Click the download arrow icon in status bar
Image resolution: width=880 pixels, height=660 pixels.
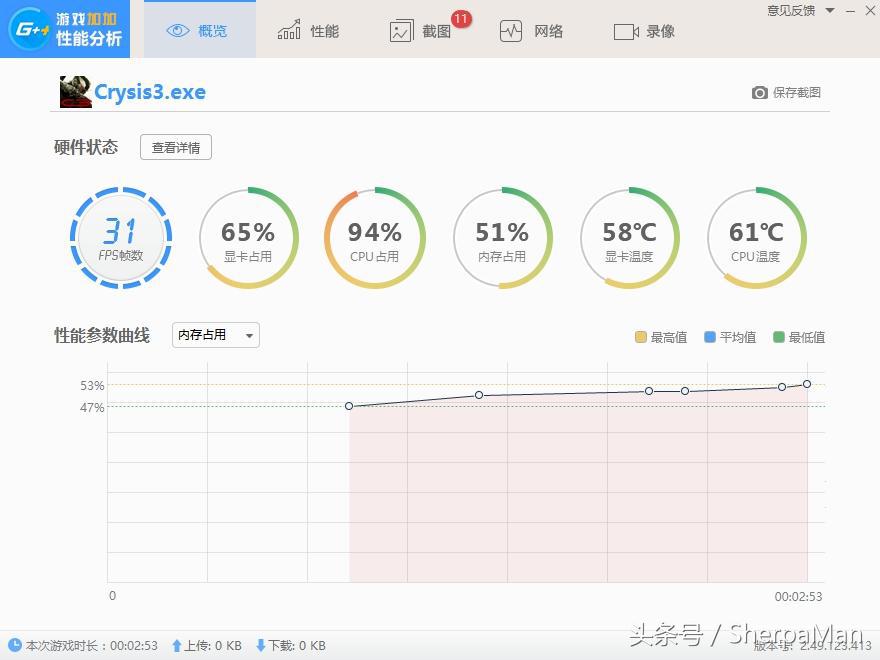[260, 645]
